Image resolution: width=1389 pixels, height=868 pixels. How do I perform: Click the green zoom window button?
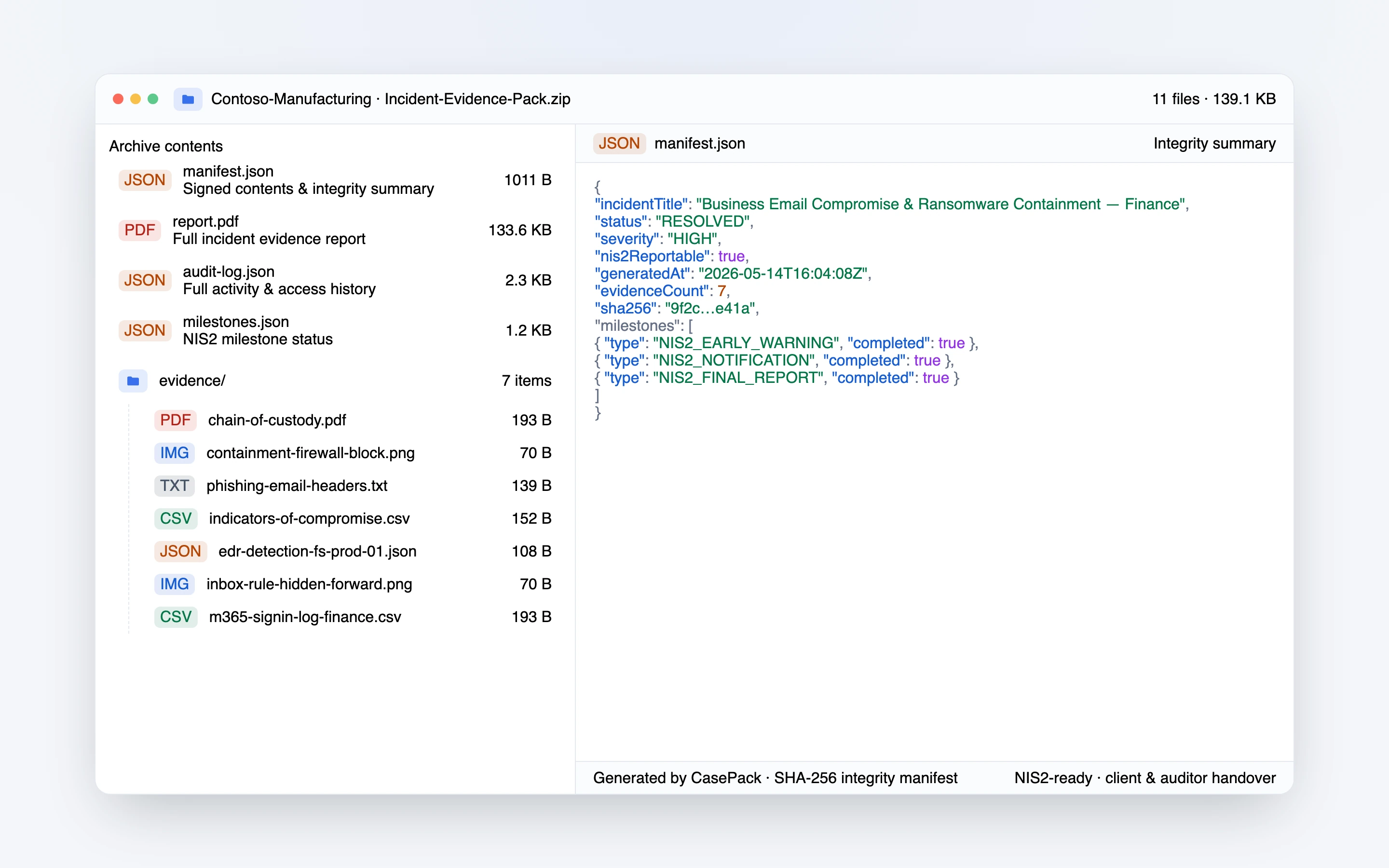pos(153,99)
